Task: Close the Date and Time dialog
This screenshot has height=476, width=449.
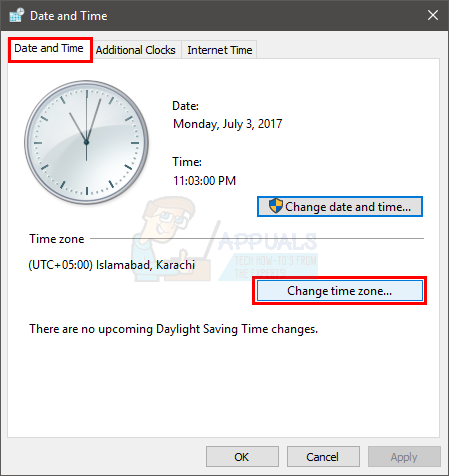Action: click(x=433, y=15)
